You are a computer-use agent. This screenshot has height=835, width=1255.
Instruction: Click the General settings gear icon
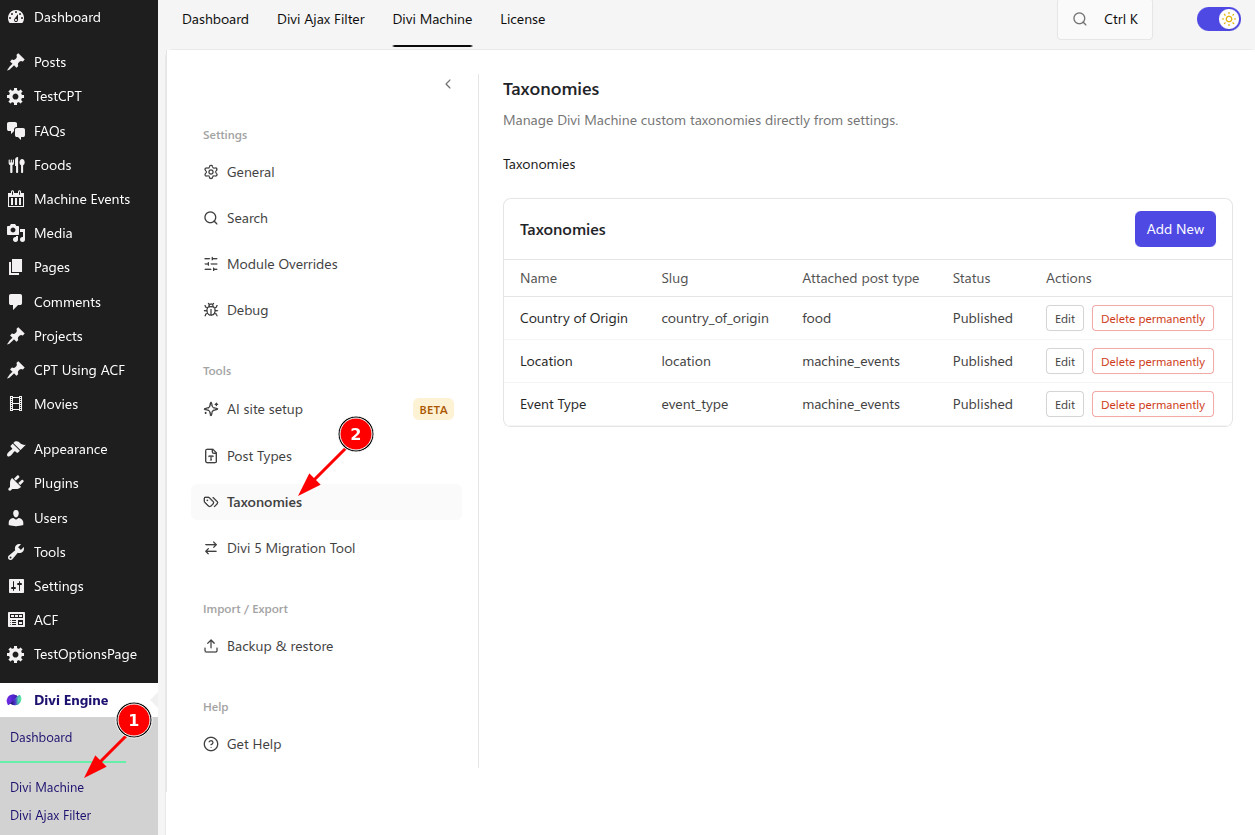coord(211,172)
